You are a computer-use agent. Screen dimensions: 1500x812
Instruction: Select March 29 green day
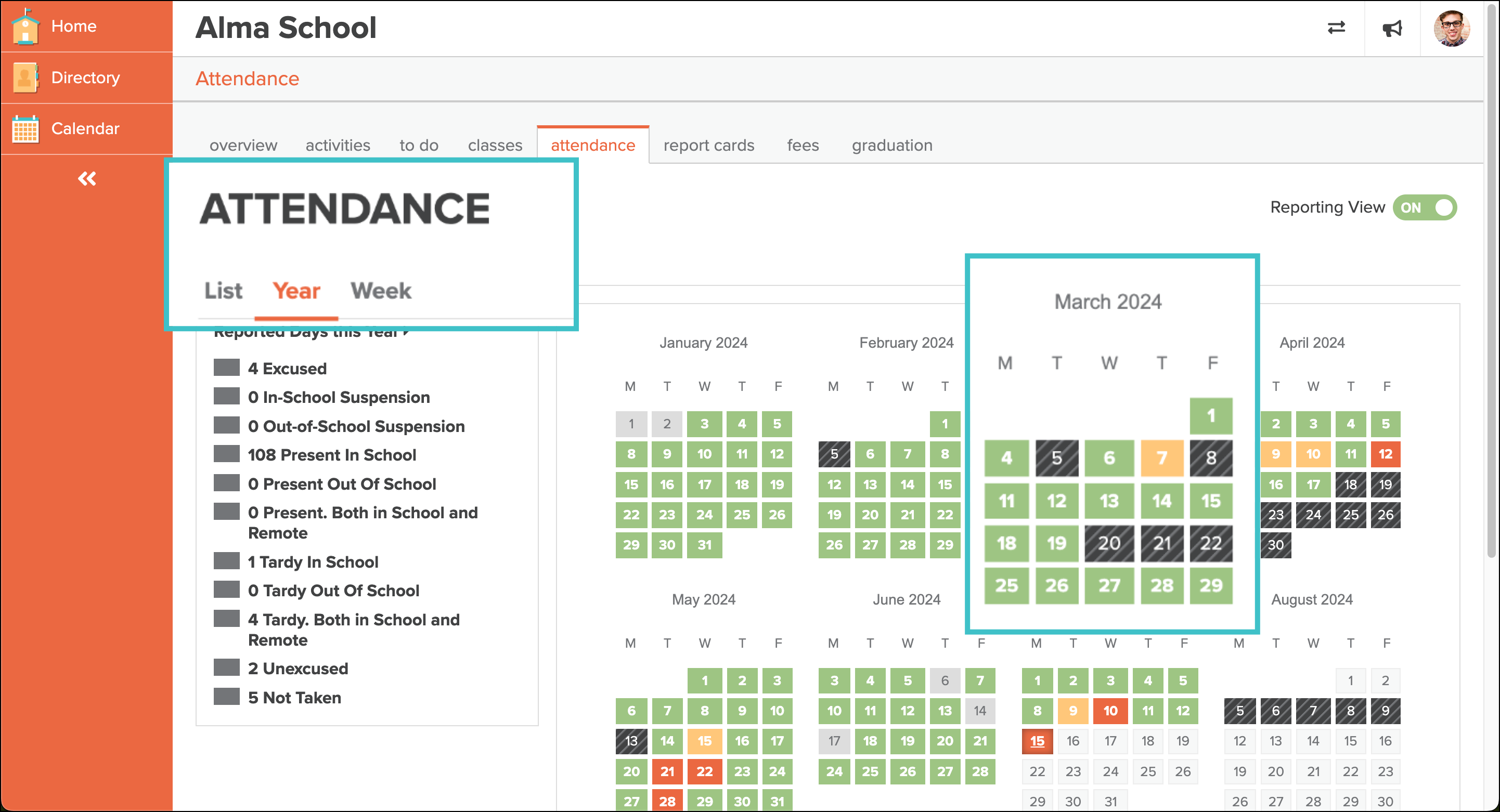click(1211, 585)
